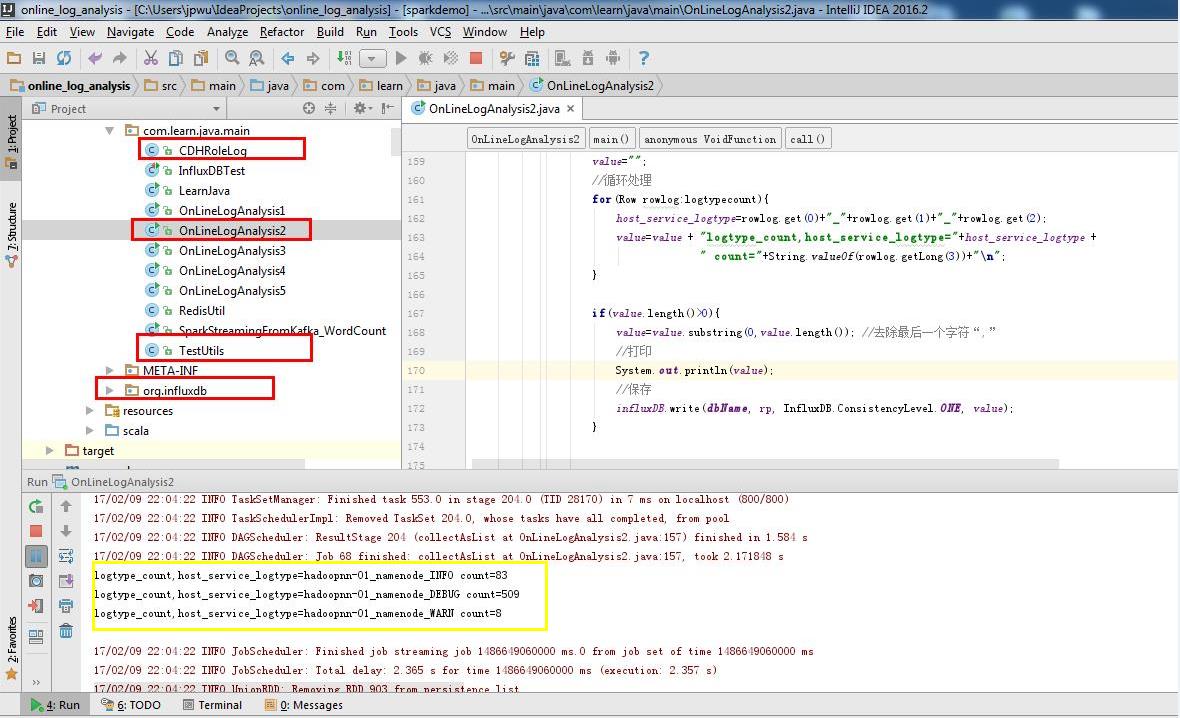The height and width of the screenshot is (718, 1180).
Task: Click the Paste toolbar icon
Action: point(201,58)
